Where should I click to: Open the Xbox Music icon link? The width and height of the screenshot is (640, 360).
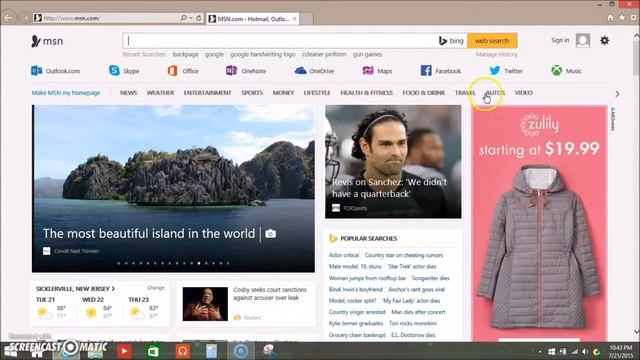click(x=556, y=71)
